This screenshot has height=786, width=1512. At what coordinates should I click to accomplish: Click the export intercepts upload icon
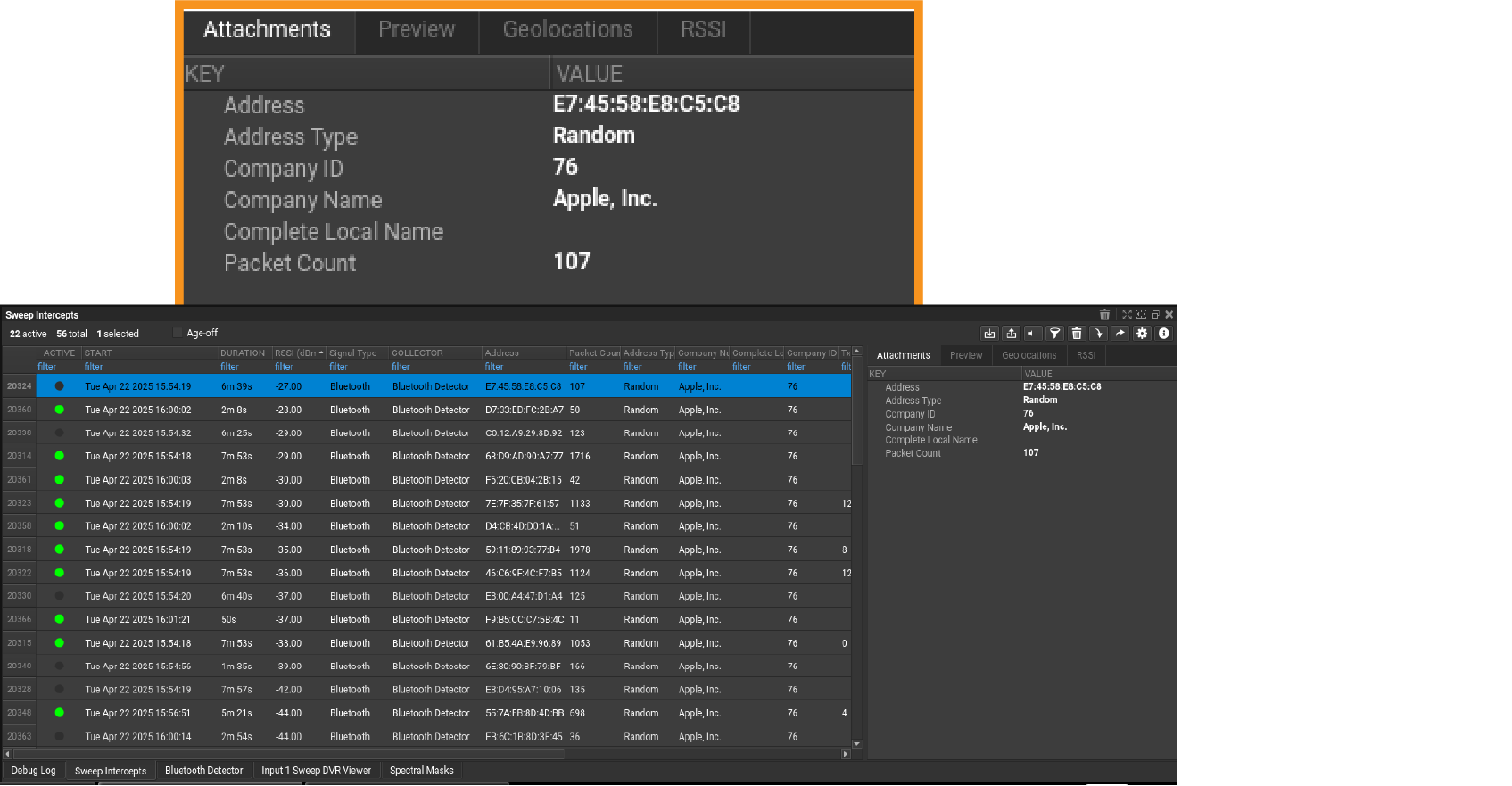click(1011, 334)
